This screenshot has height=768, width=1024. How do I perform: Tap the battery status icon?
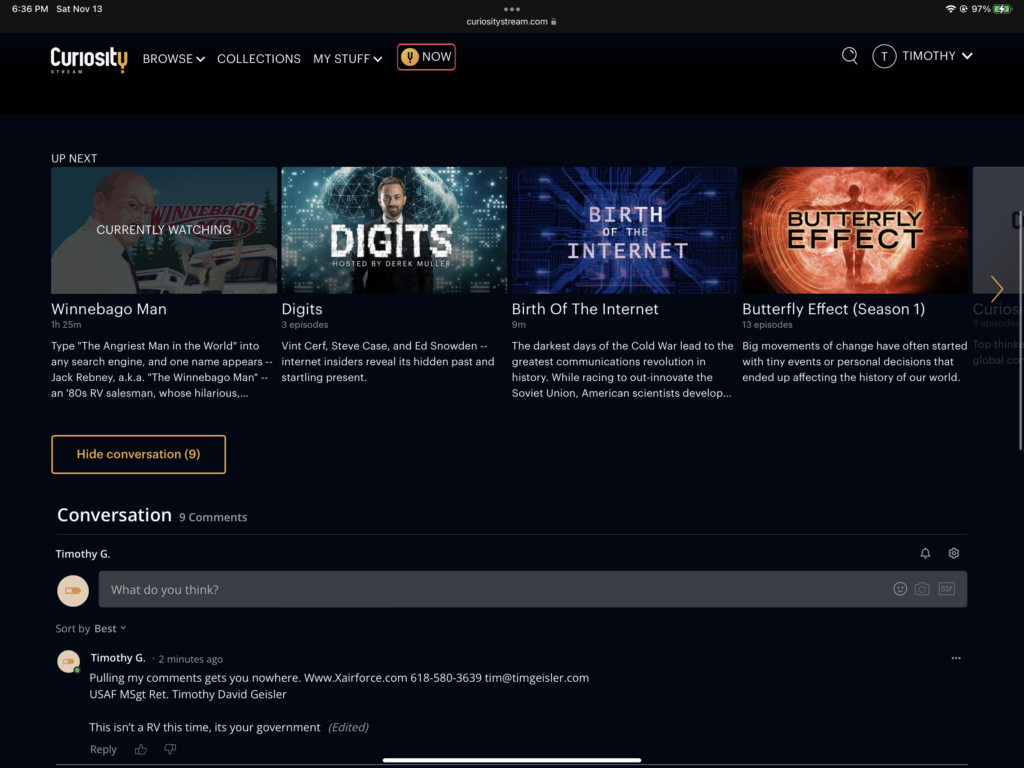(1002, 9)
